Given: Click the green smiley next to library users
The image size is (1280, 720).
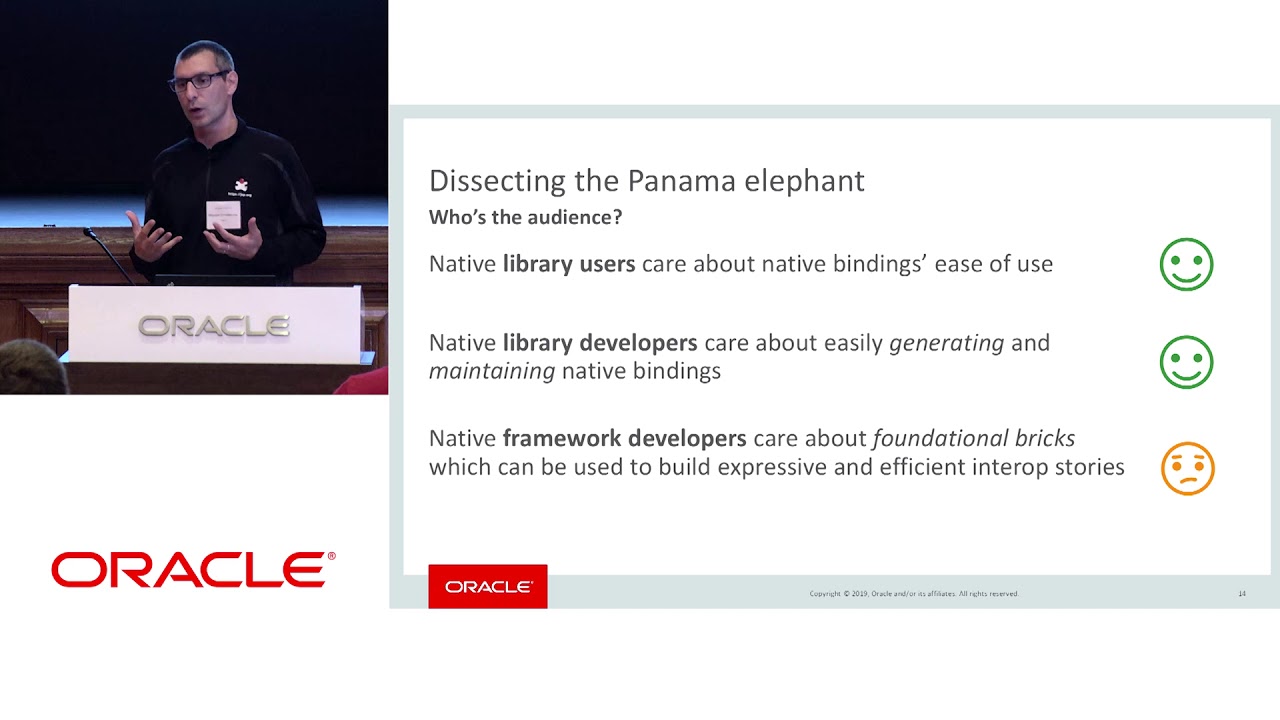Looking at the screenshot, I should click(1186, 265).
